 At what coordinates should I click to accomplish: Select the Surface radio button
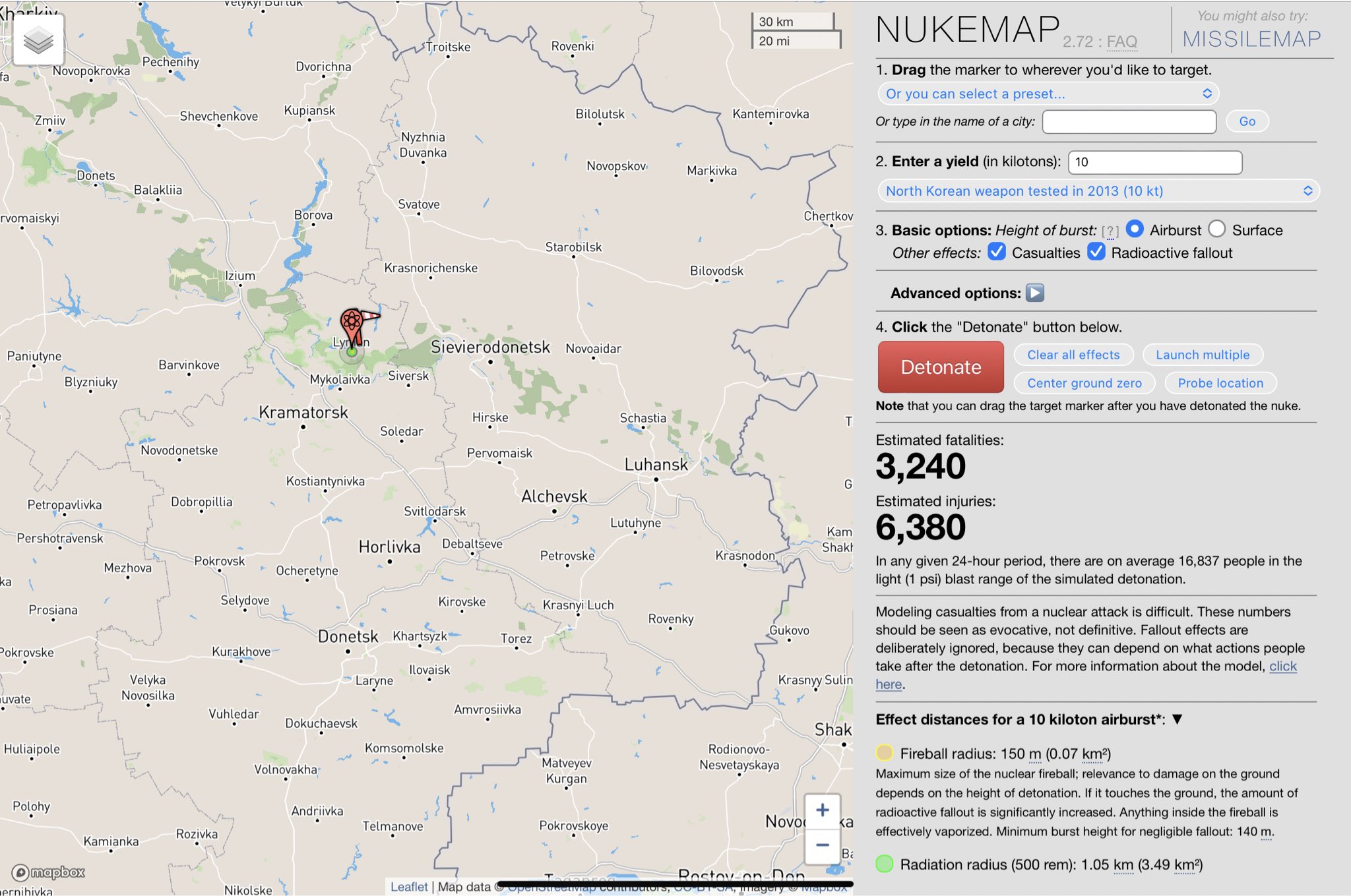(1217, 229)
